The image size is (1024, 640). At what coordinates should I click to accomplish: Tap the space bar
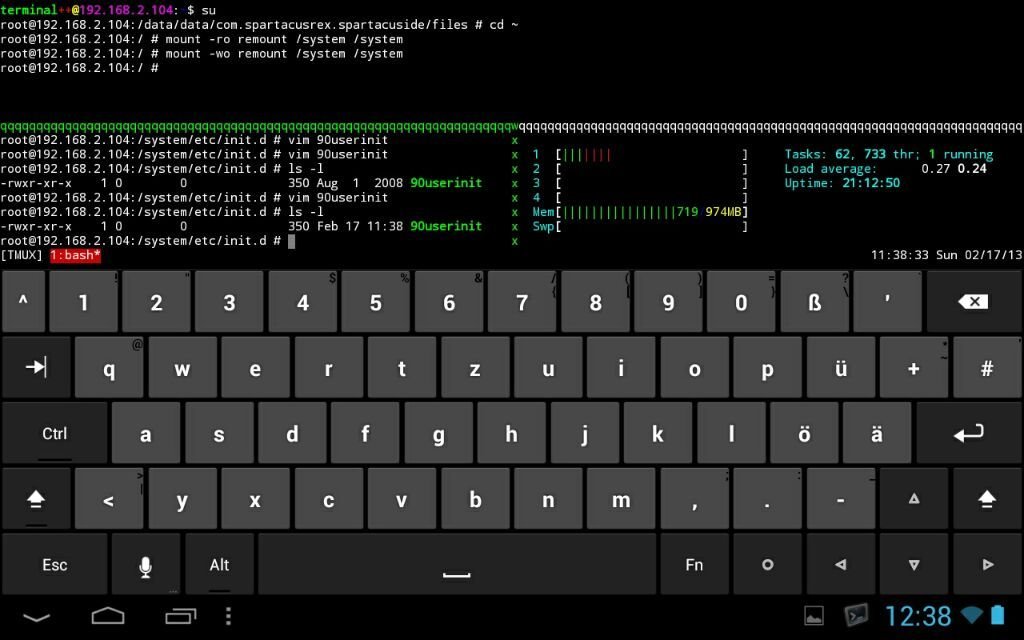[x=457, y=565]
